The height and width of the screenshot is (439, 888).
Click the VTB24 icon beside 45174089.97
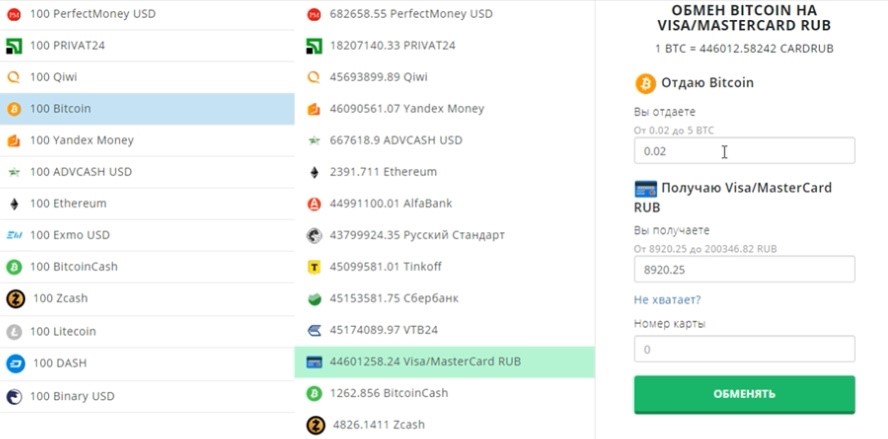314,330
